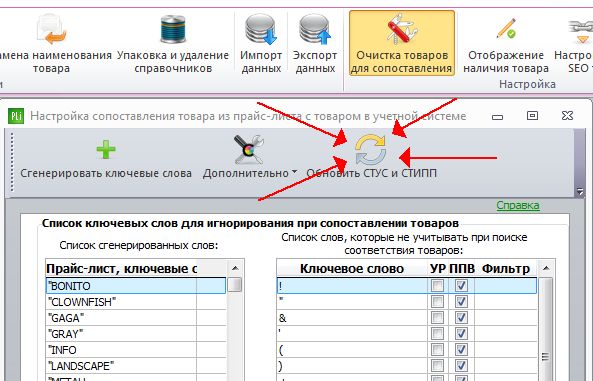Click scroll up arrow of keyword table
Screen dimensions: 593x381
pos(546,268)
